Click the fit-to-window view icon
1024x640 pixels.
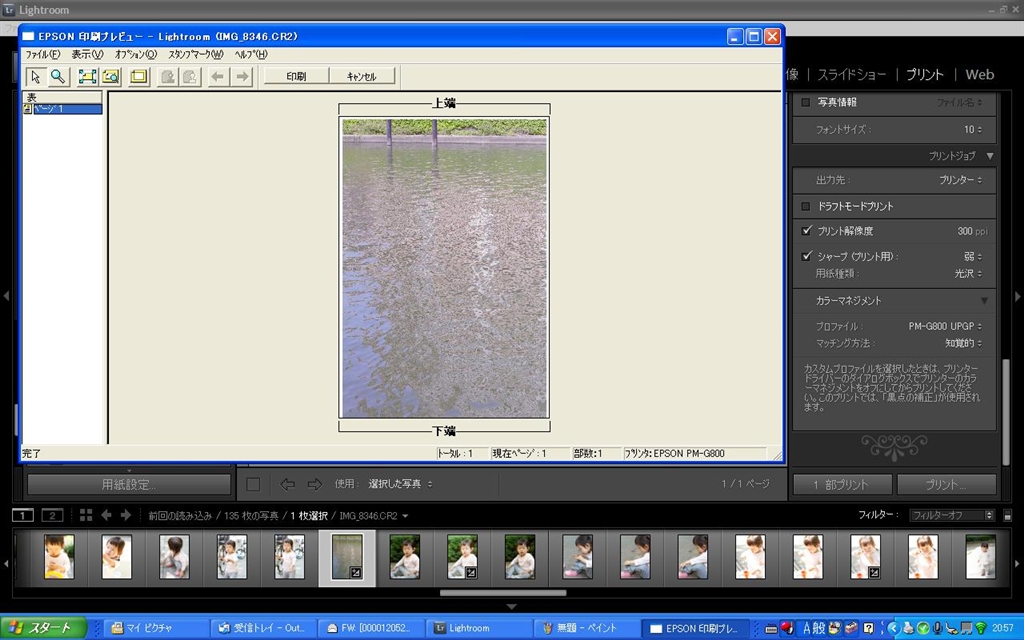(87, 76)
